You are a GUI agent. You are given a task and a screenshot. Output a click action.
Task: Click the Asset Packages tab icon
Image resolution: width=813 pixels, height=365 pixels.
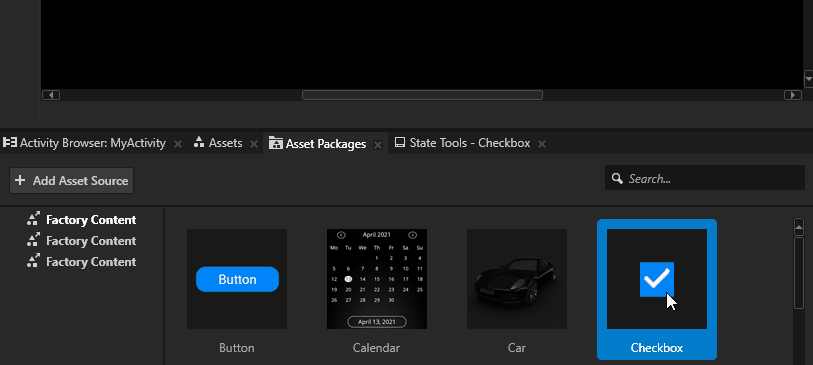pyautogui.click(x=276, y=143)
